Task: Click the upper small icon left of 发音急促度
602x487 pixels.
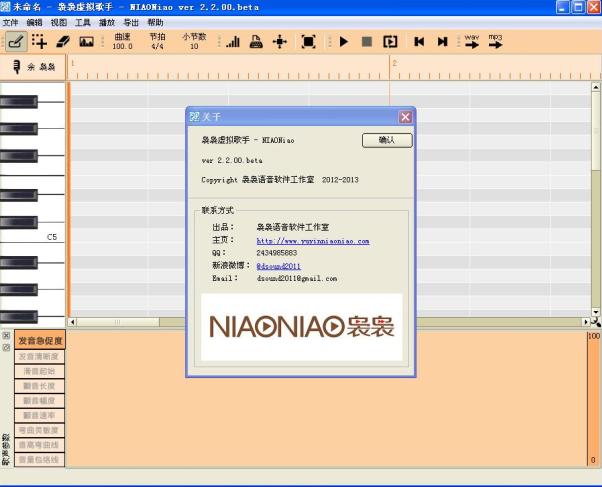Action: (x=6, y=336)
